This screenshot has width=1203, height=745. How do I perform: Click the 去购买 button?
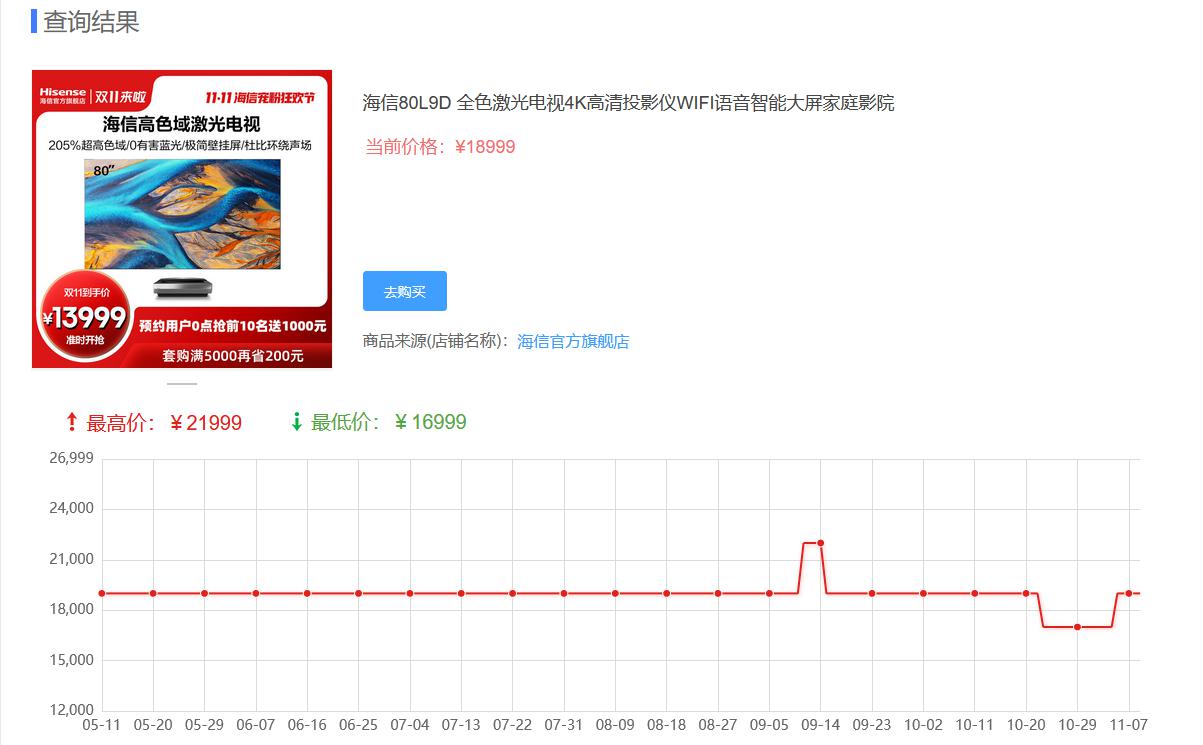(x=404, y=291)
